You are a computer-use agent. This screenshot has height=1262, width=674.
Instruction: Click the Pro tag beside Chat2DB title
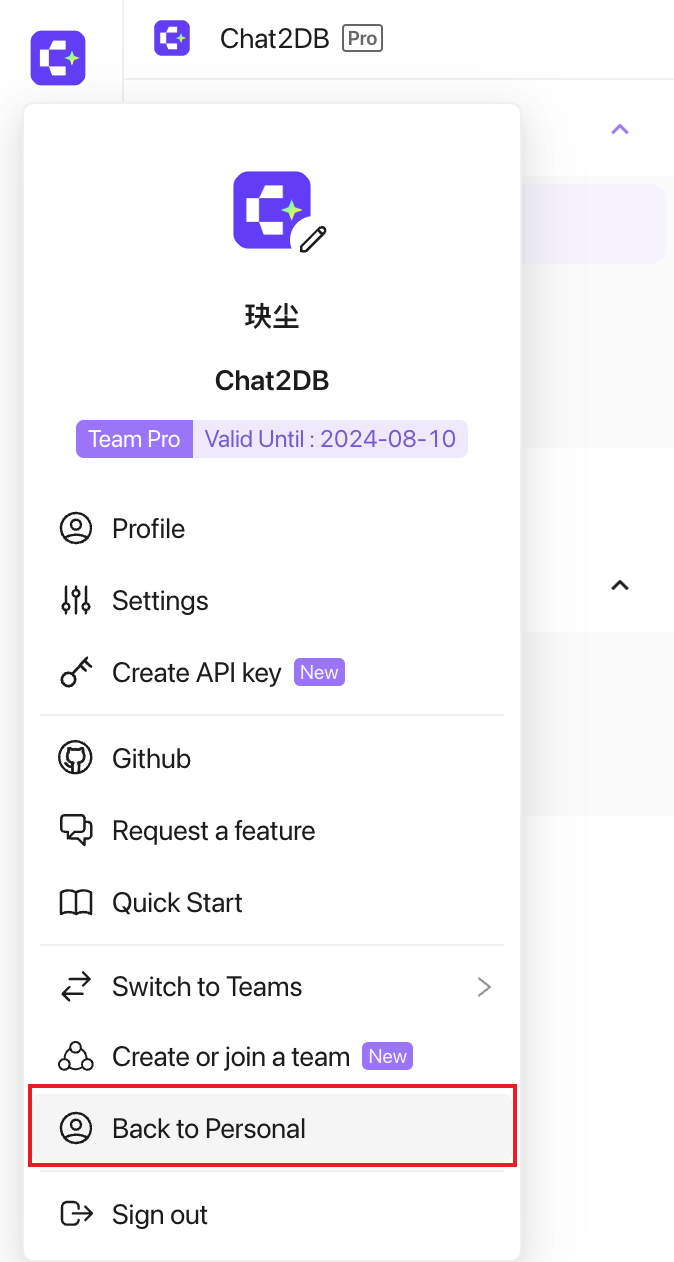pos(363,38)
